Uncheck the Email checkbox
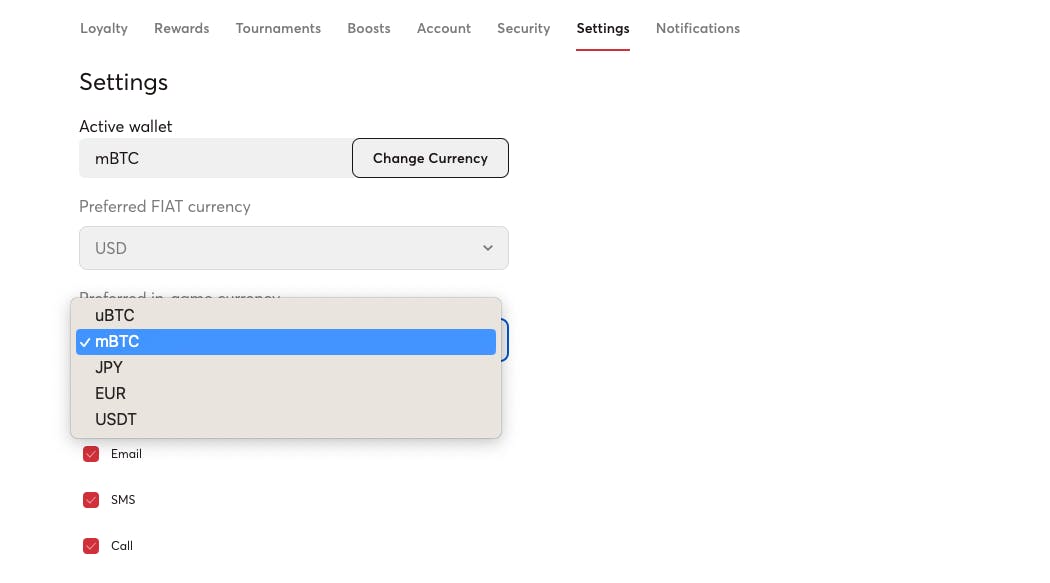Image resolution: width=1050 pixels, height=583 pixels. (x=91, y=454)
